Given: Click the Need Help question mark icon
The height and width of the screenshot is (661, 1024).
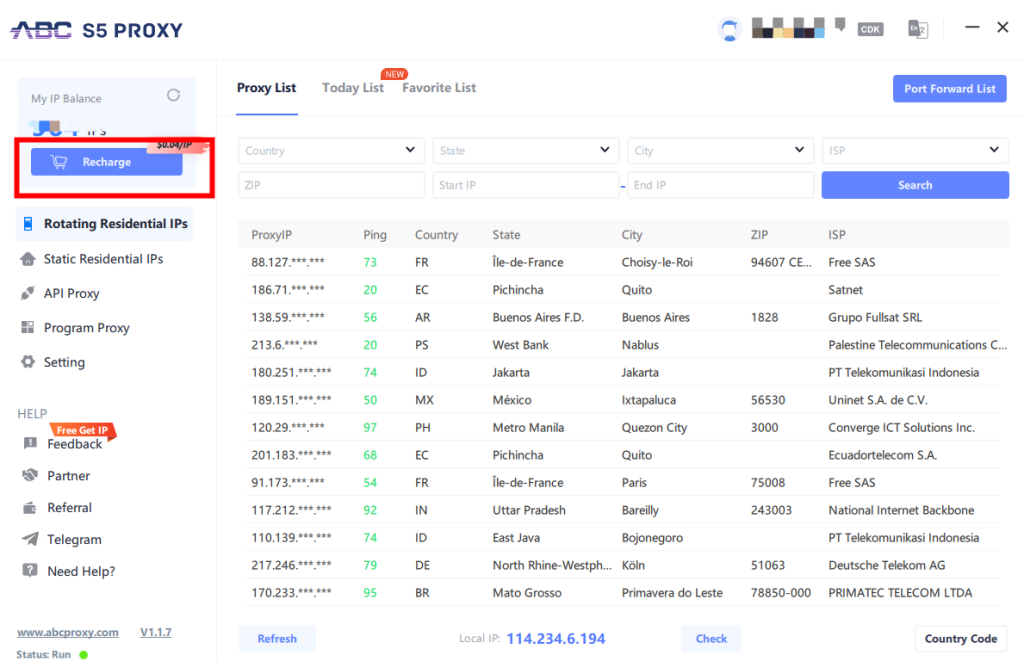Looking at the screenshot, I should 30,570.
